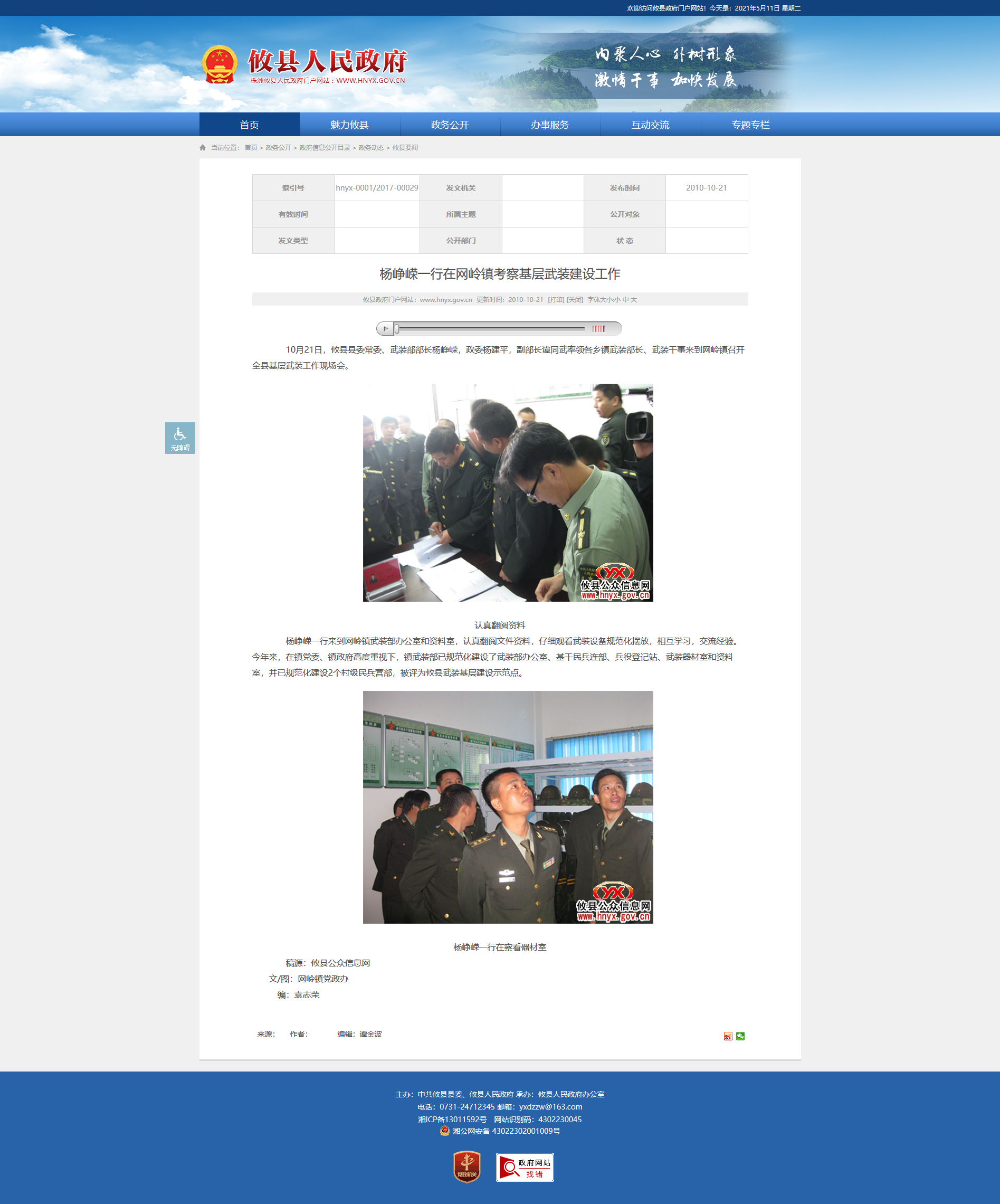The image size is (1000, 1204).
Task: Open the 首页 navigation tab
Action: pyautogui.click(x=249, y=125)
